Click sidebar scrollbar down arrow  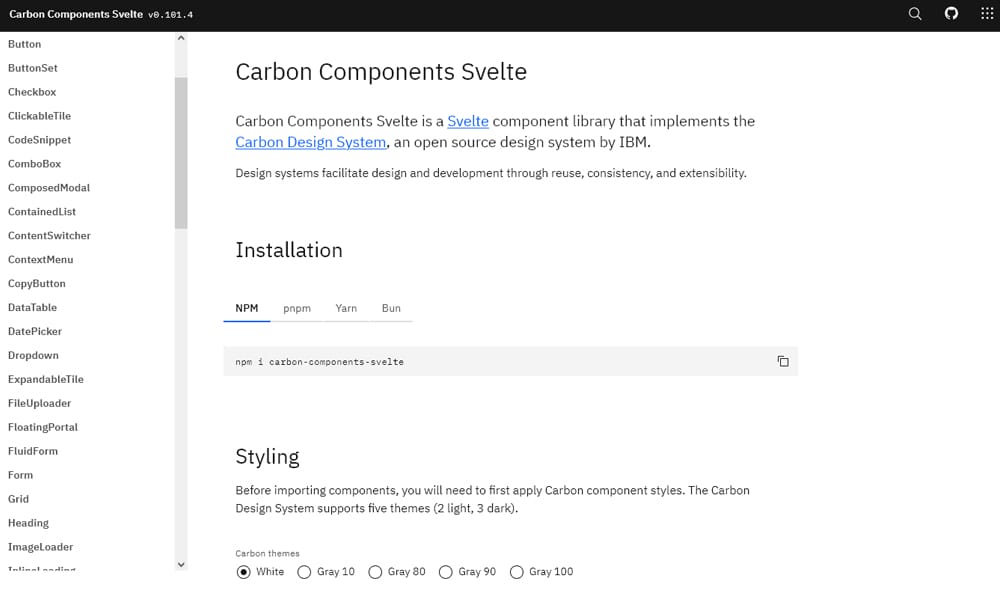[181, 564]
